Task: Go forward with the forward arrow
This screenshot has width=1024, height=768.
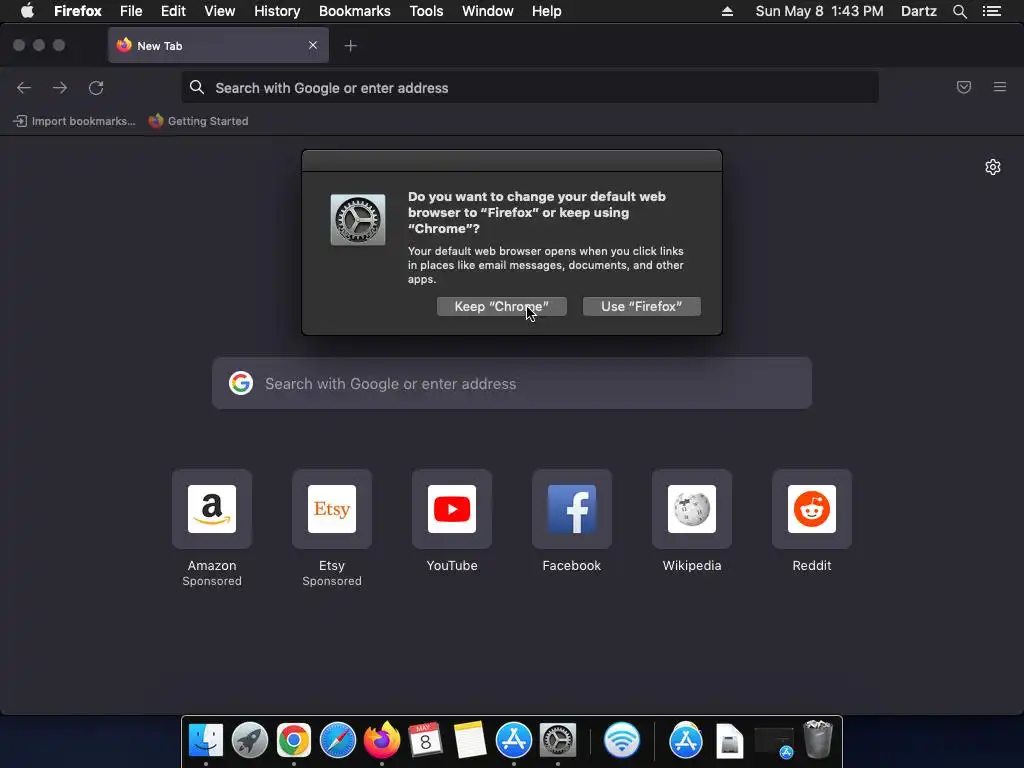Action: click(x=60, y=88)
